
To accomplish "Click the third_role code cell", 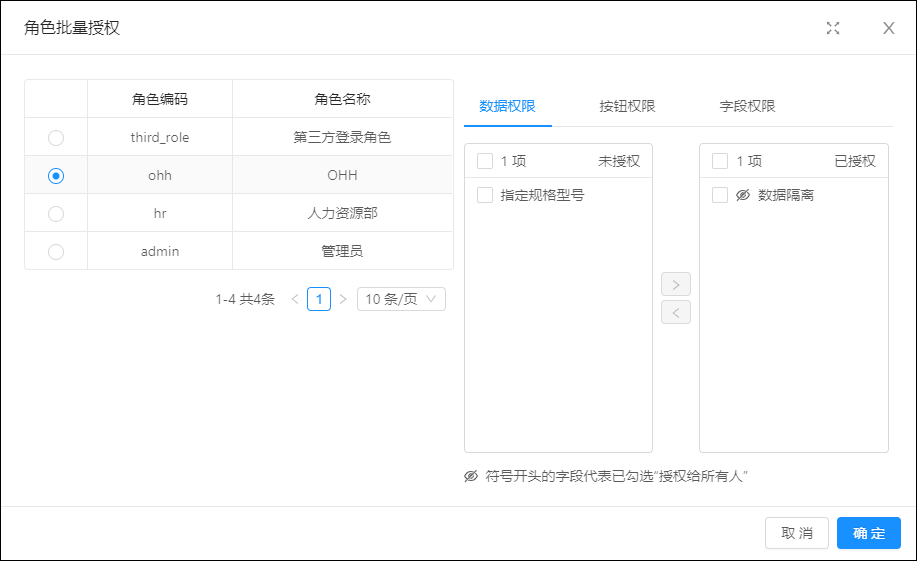I will click(x=160, y=137).
